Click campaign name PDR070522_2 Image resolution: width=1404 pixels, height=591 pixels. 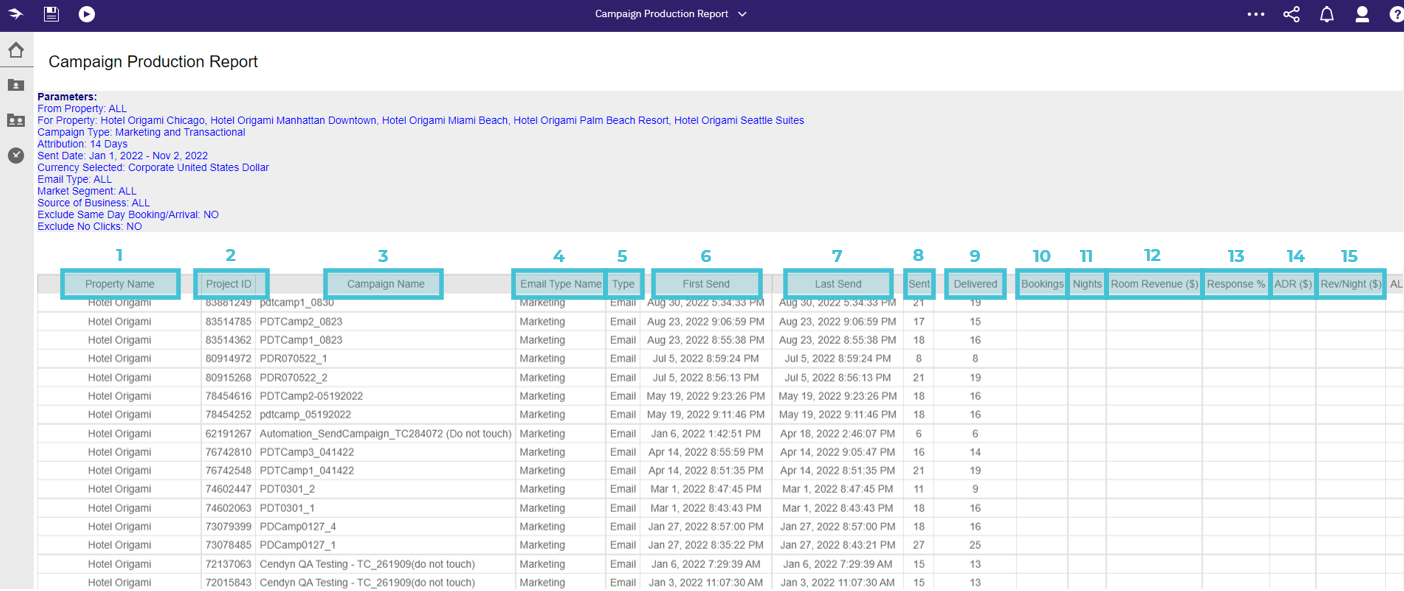tap(293, 378)
